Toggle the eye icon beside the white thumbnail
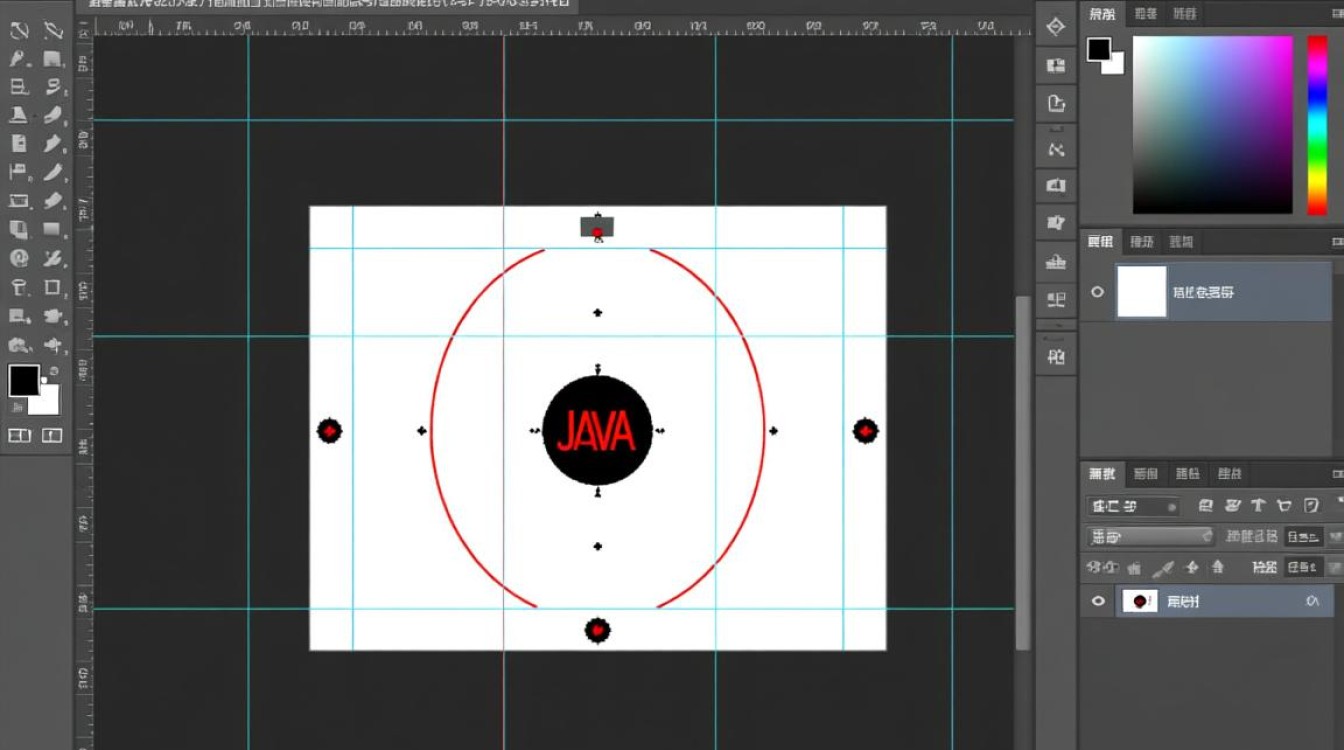 (x=1098, y=292)
